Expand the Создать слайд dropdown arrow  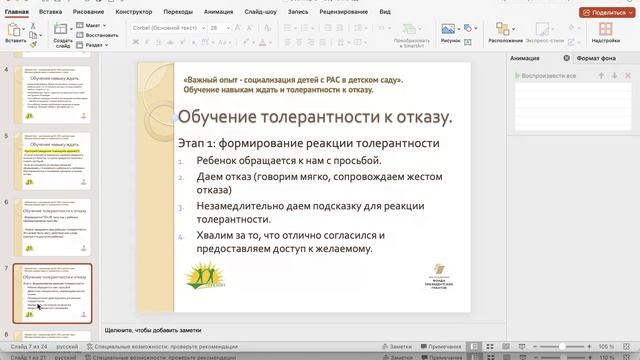pyautogui.click(x=71, y=29)
